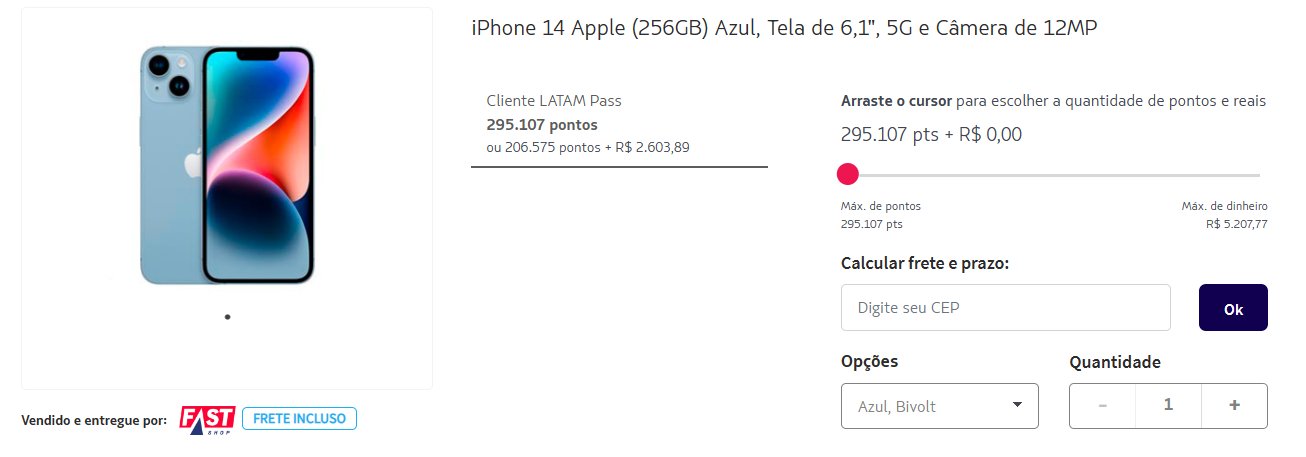Click the FRETE INCLUSO badge
This screenshot has height=457, width=1306.
pyautogui.click(x=300, y=418)
